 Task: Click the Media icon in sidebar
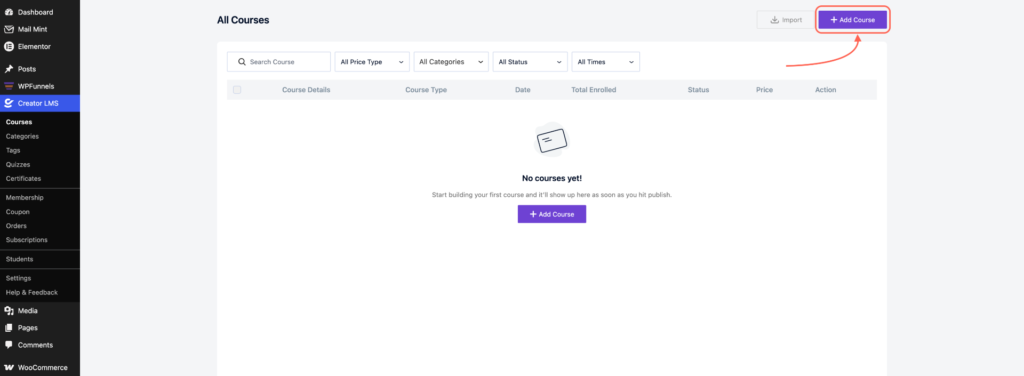coord(9,311)
